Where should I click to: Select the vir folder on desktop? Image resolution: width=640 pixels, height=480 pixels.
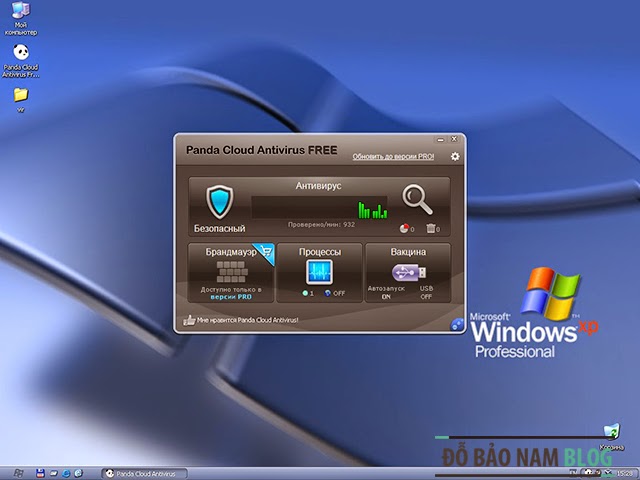20,100
